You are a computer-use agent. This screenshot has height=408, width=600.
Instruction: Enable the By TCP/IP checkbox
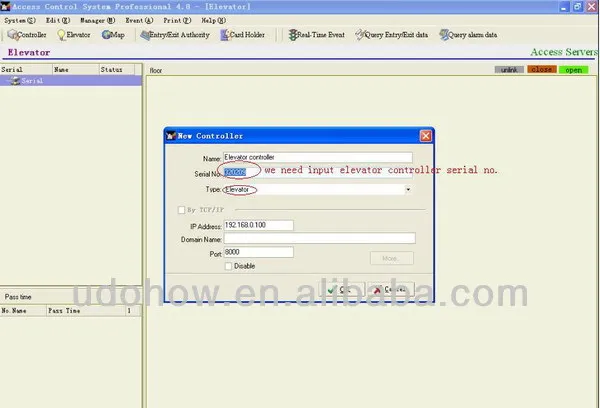(180, 210)
